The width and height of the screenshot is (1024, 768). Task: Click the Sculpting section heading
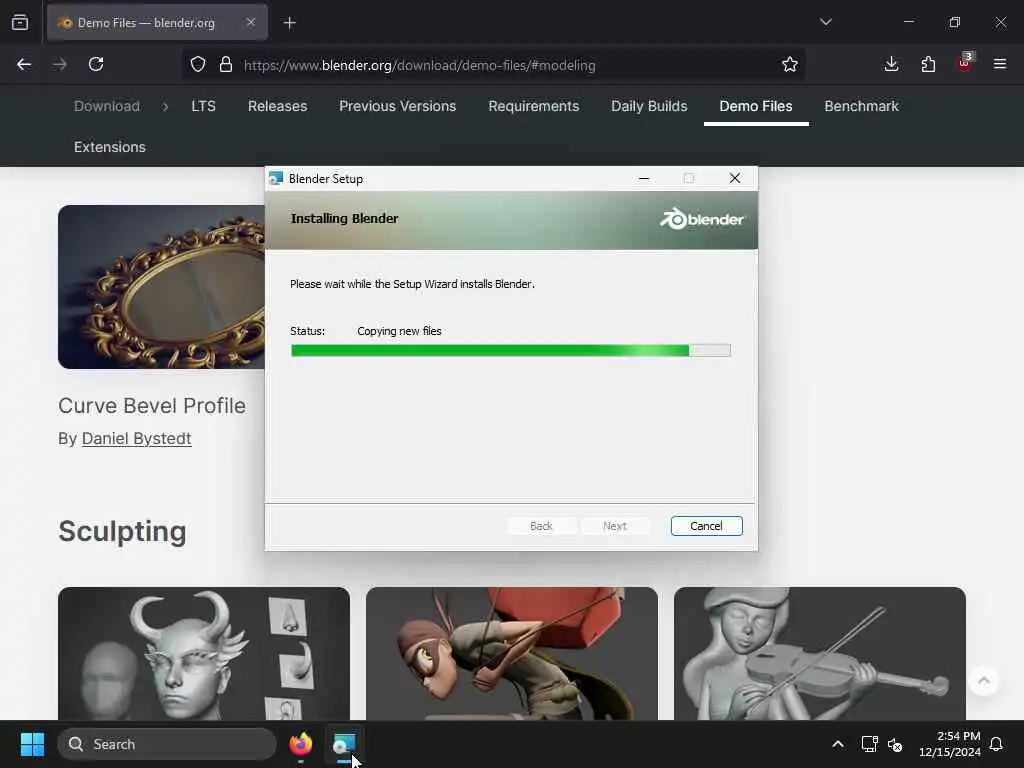tap(122, 532)
